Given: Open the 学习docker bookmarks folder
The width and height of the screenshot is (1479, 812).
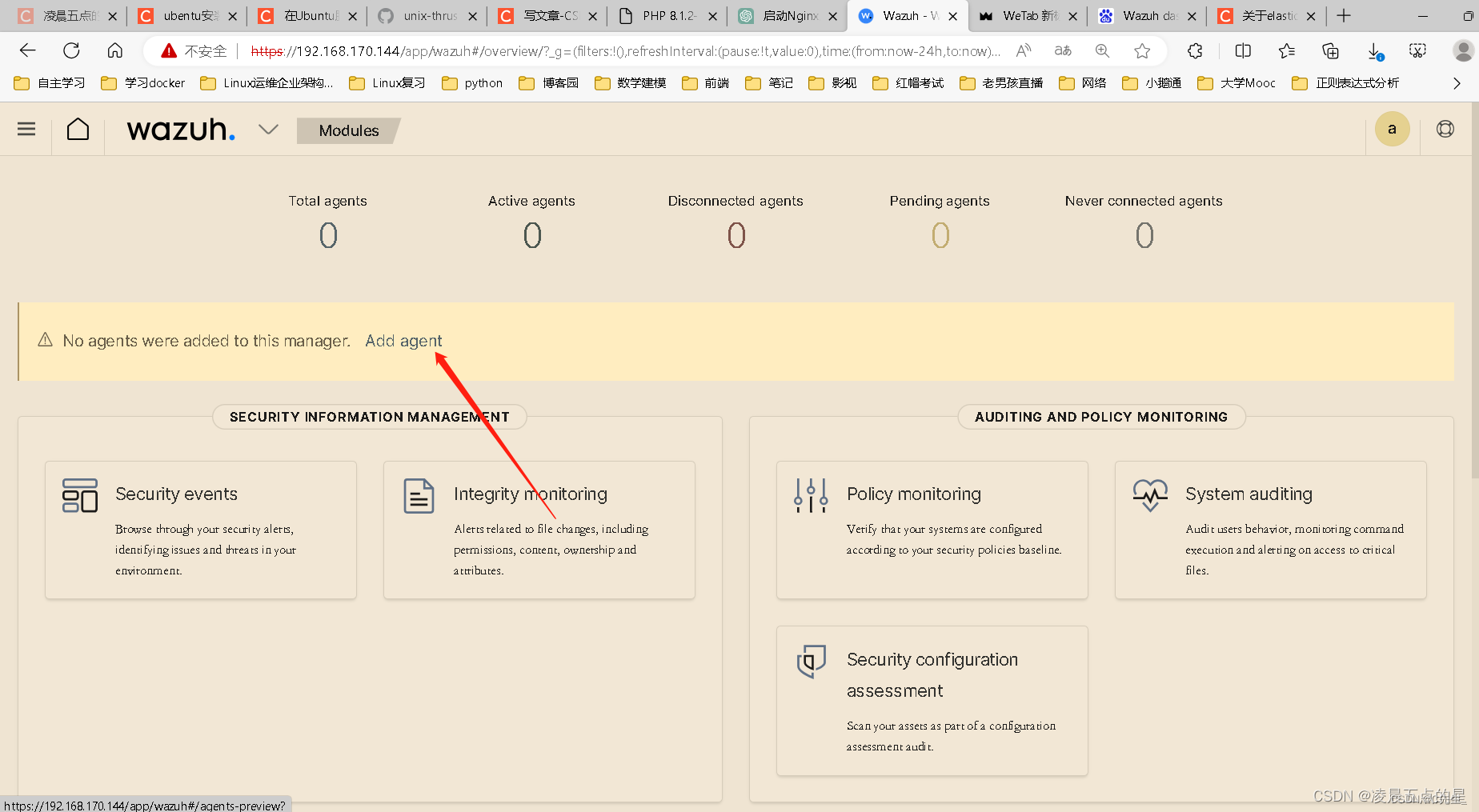Looking at the screenshot, I should coord(142,82).
